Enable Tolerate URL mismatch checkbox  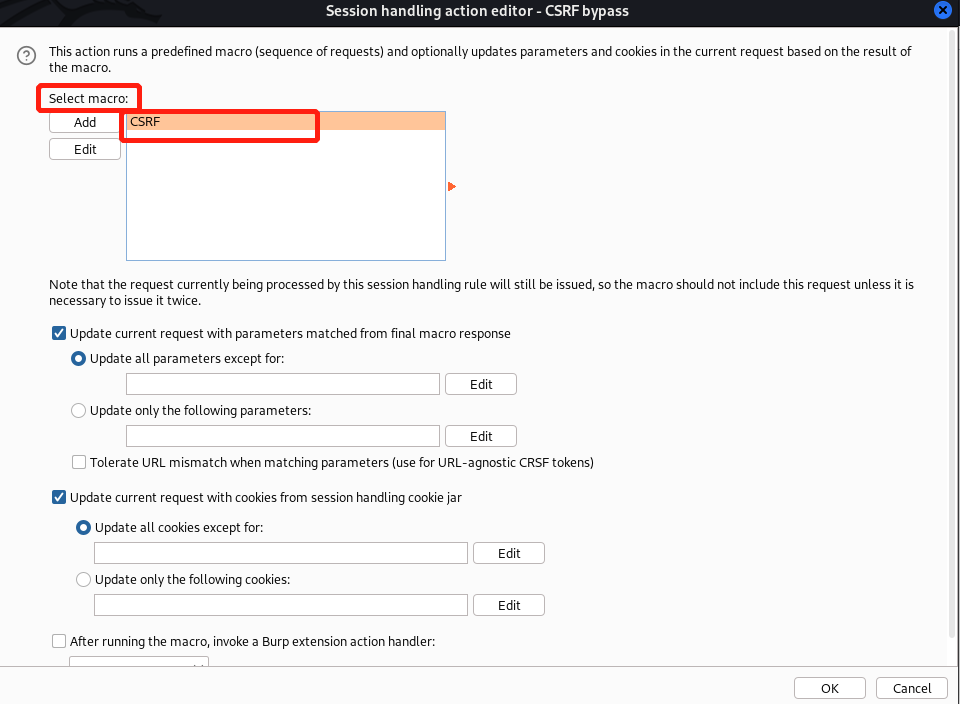click(79, 462)
